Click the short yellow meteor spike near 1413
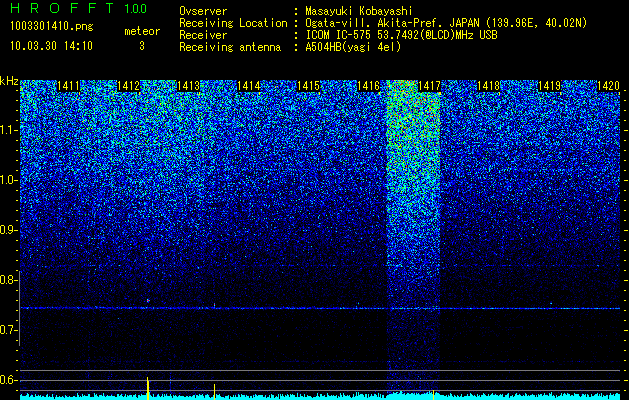 tap(214, 392)
